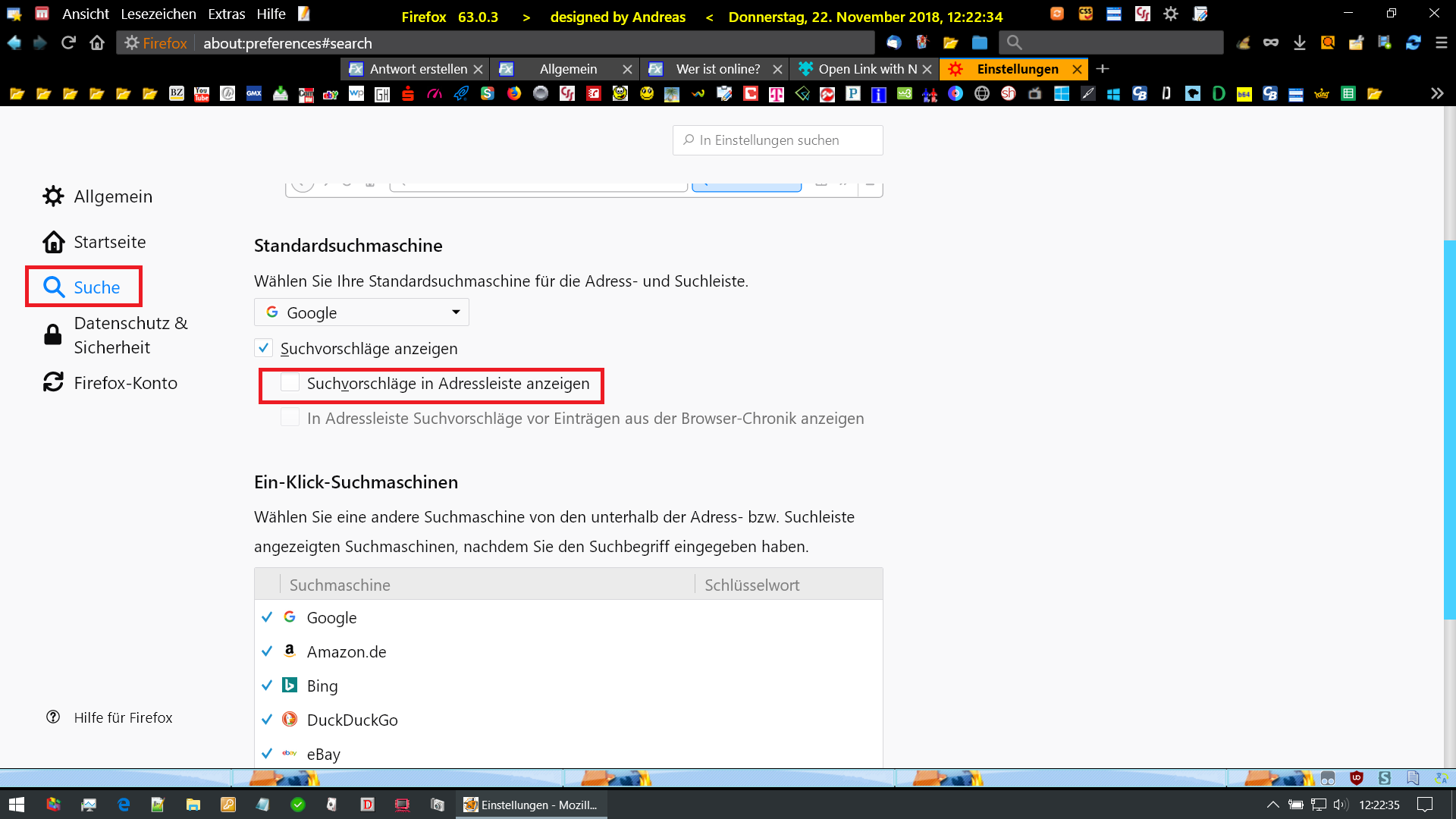Open the Lesezeichen menu
The image size is (1456, 819).
[x=158, y=14]
